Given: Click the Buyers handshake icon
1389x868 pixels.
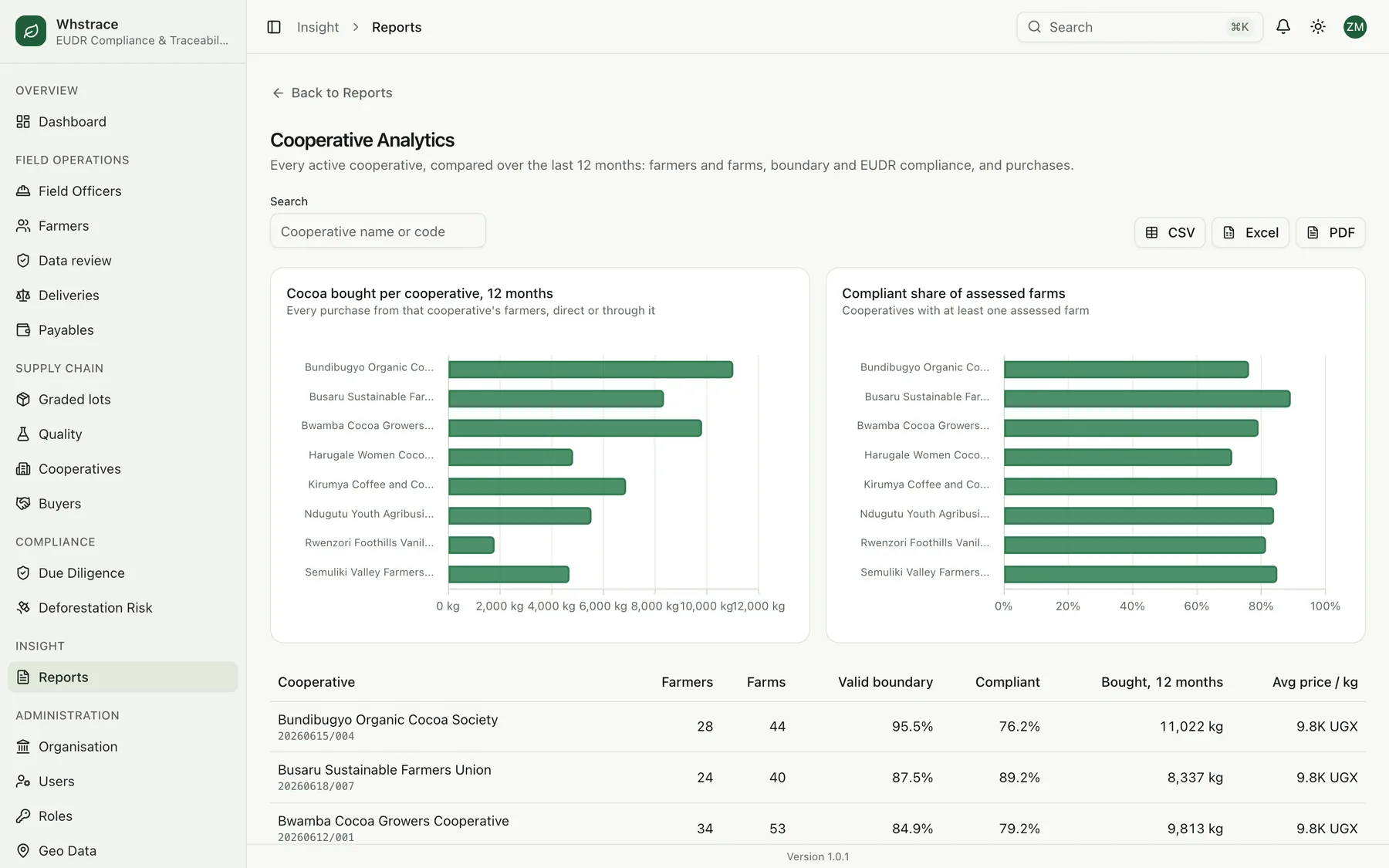Looking at the screenshot, I should point(23,504).
